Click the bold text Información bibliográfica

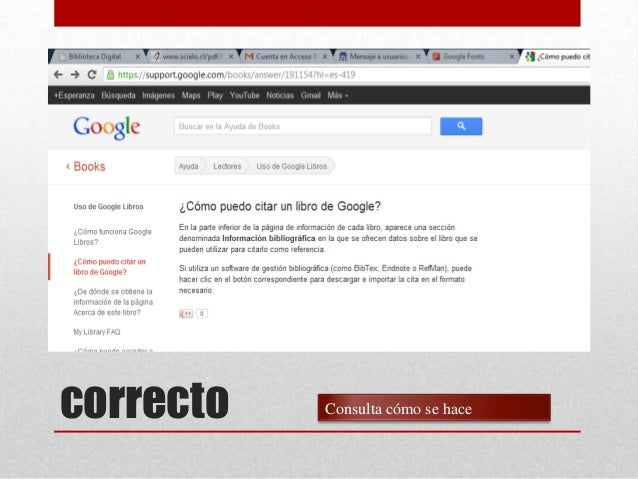click(x=269, y=238)
